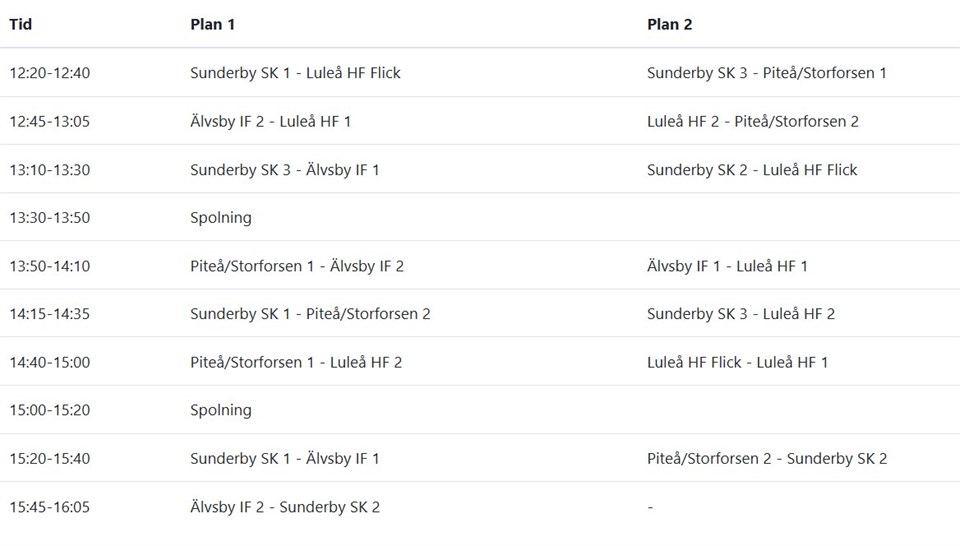Click match Sunderby SK 2 - Luleå HF Flick
The height and width of the screenshot is (546, 960).
(752, 170)
